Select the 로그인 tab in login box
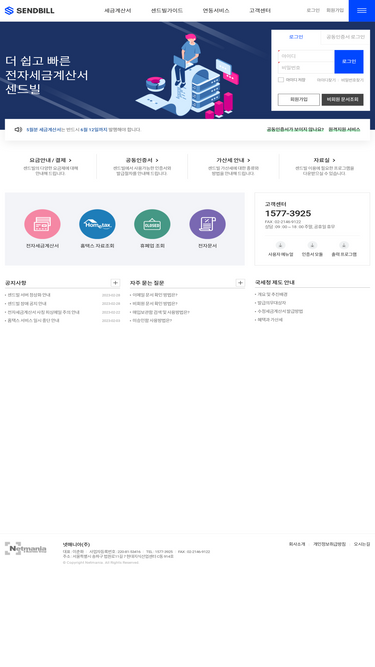The image size is (375, 667). click(x=296, y=37)
